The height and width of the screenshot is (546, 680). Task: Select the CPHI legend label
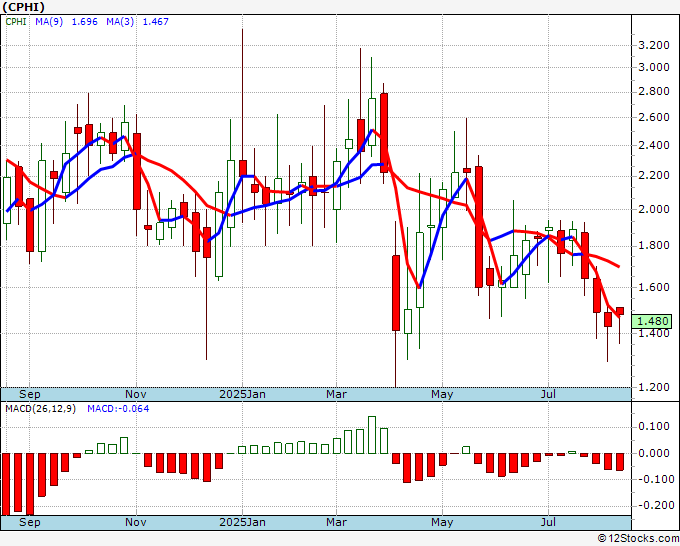click(x=16, y=22)
